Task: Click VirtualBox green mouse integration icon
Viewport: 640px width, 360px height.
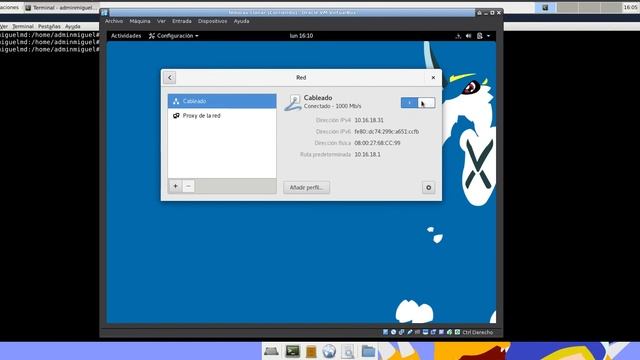Action: coord(449,332)
